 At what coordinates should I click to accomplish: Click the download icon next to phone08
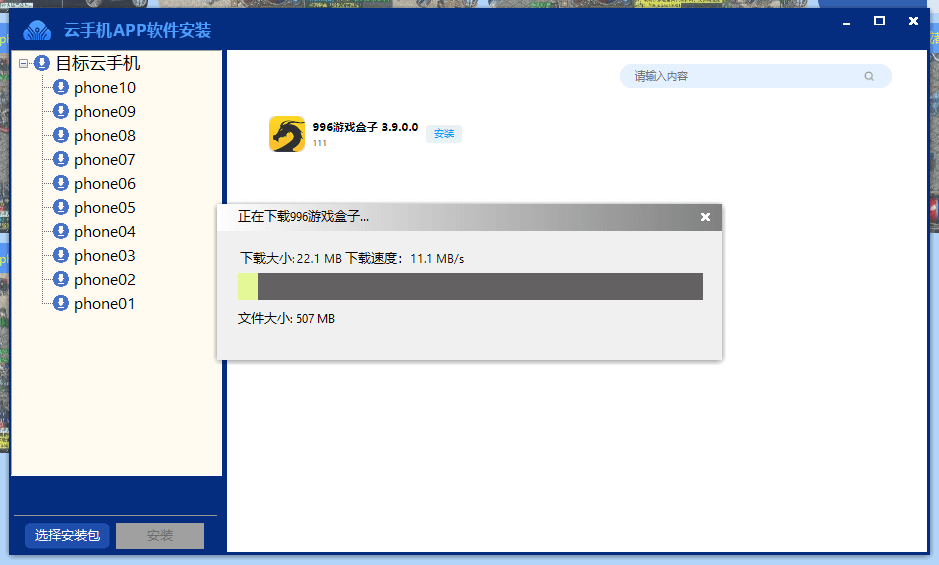click(x=60, y=135)
